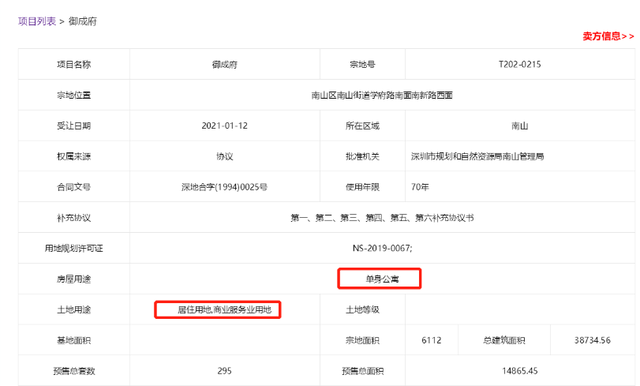Click contract number 深地合字(1994)0025号

point(224,187)
